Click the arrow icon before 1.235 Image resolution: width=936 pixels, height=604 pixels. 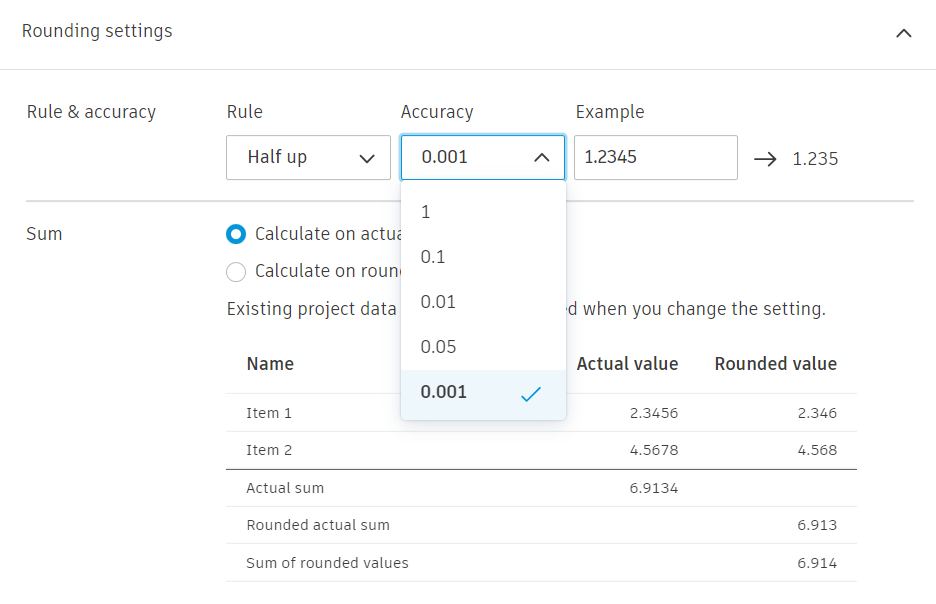pos(765,158)
